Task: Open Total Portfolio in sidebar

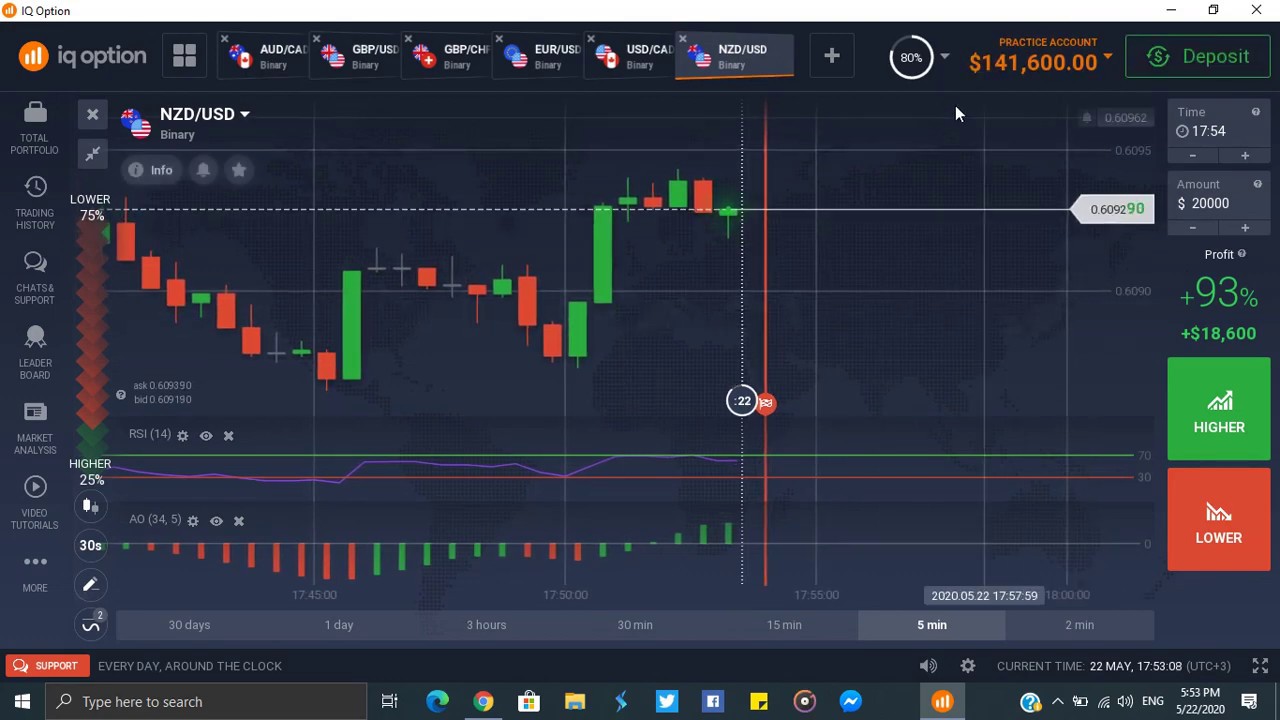Action: tap(35, 128)
